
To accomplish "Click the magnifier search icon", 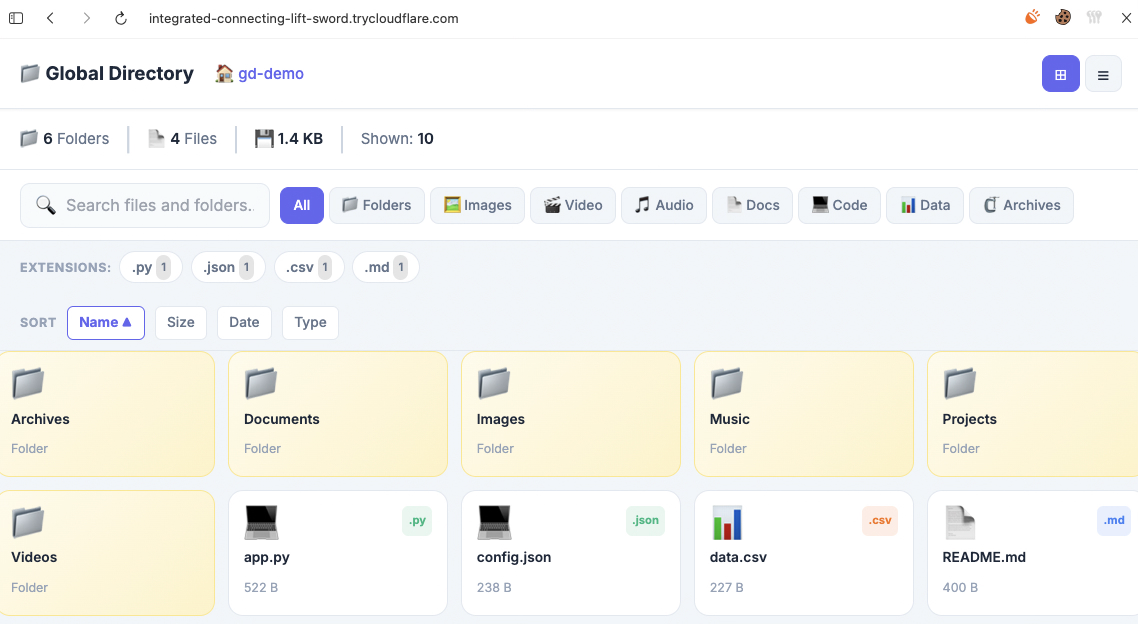I will [46, 205].
